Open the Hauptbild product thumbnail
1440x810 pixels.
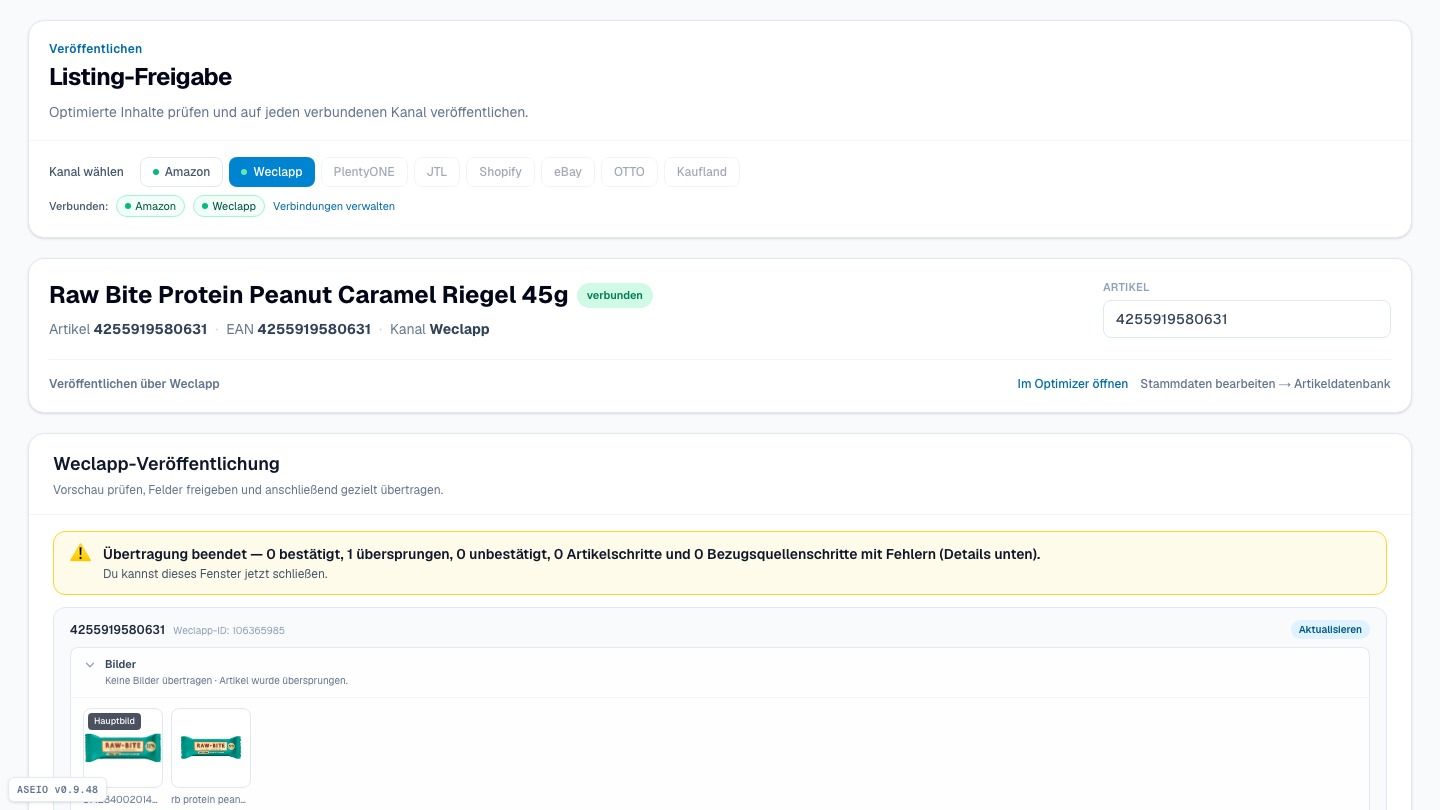123,748
